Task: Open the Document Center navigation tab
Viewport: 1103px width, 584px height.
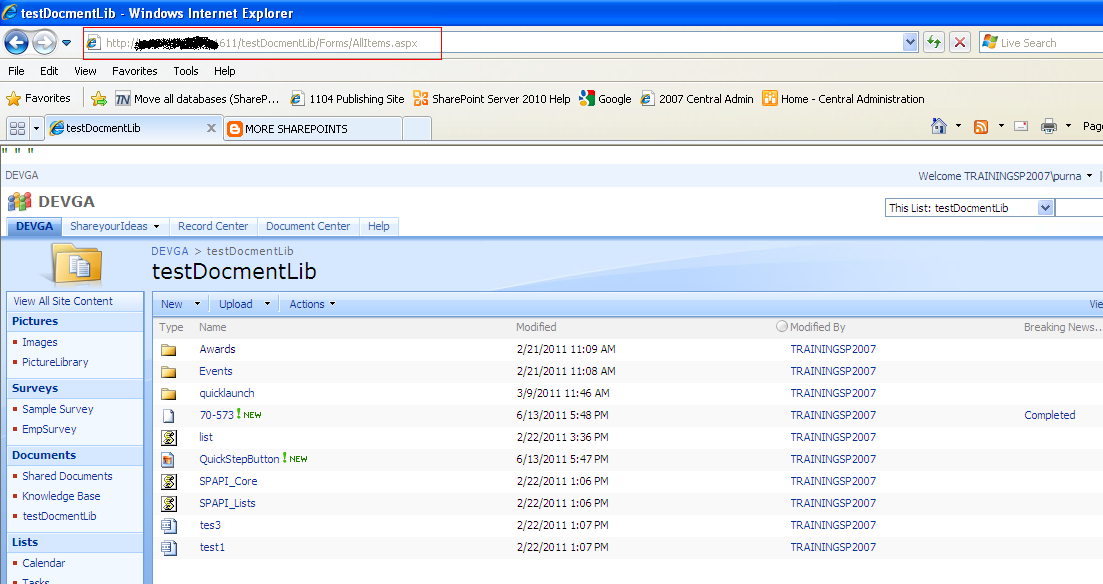Action: 308,227
